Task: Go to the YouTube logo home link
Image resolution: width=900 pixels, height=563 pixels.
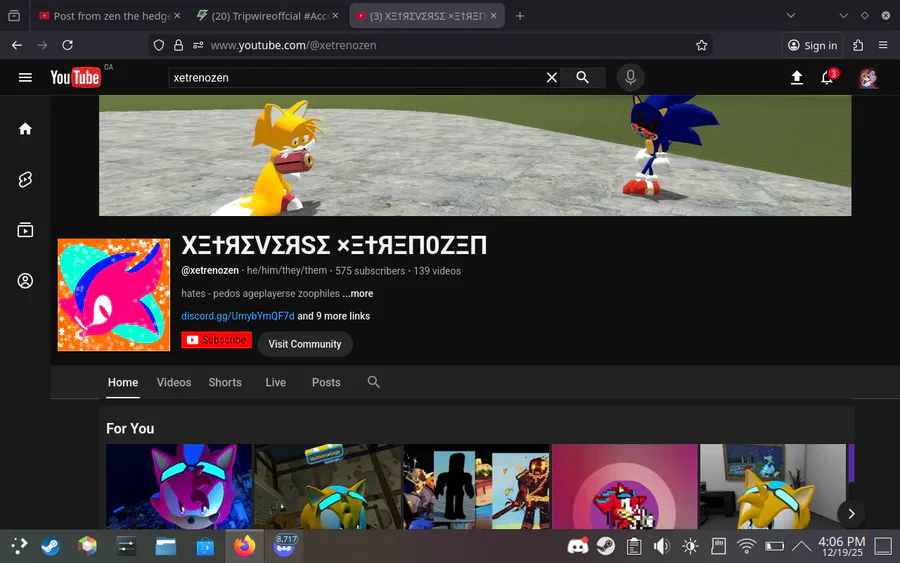Action: [75, 77]
